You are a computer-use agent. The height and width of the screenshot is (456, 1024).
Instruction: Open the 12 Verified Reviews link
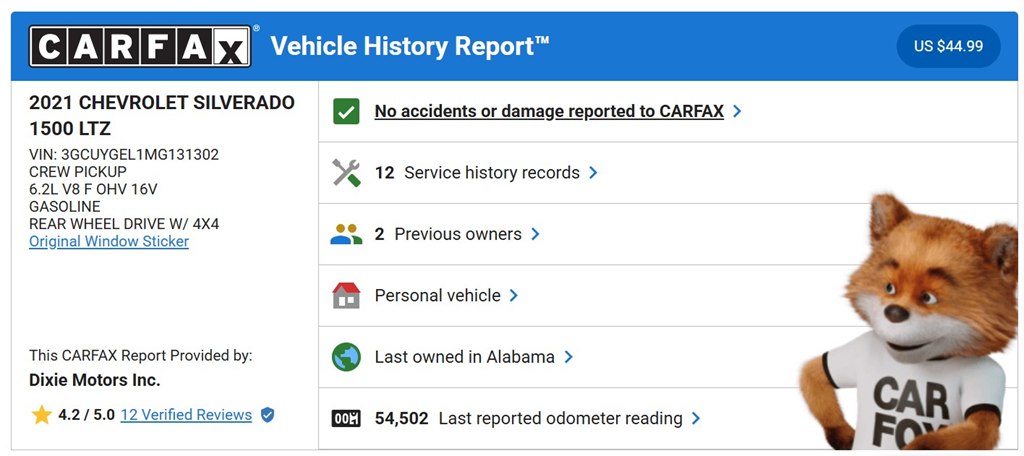[x=186, y=415]
